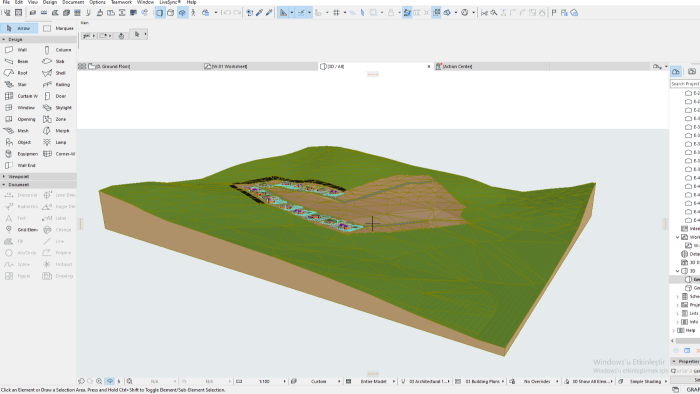700x394 pixels.
Task: Click inside the Search Project field
Action: pyautogui.click(x=685, y=83)
